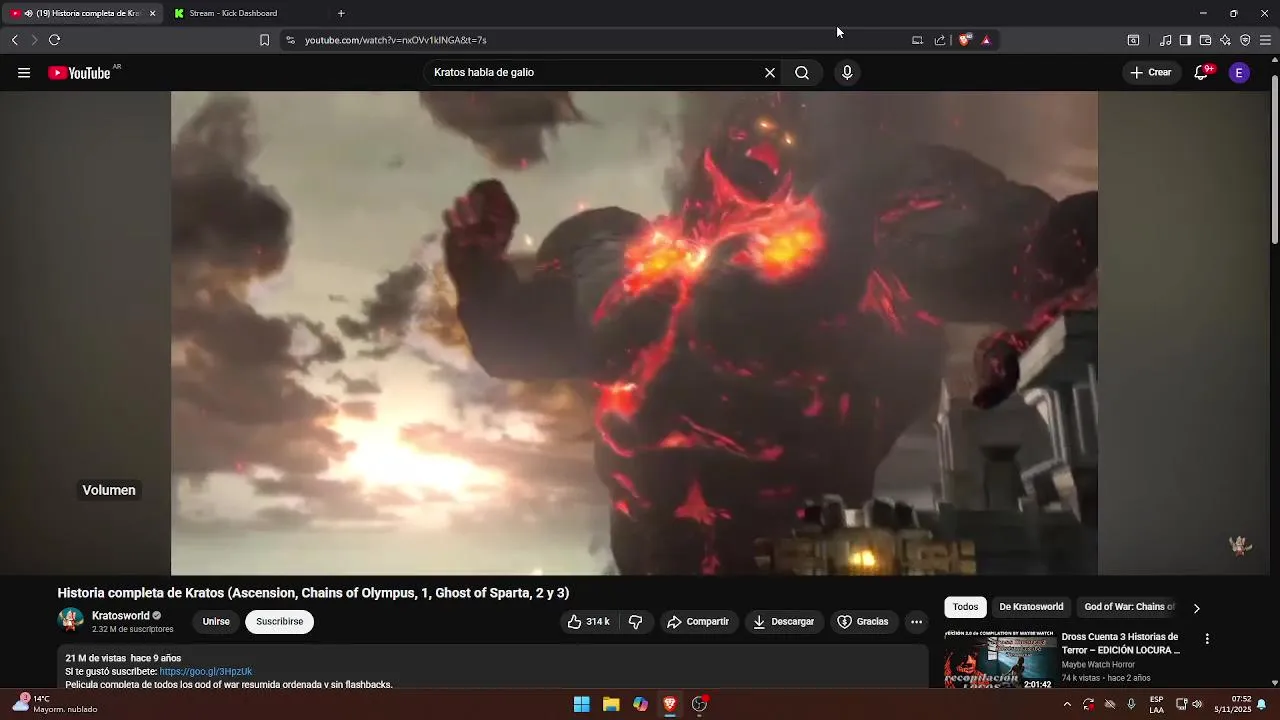
Task: Open YouTube notifications bell
Action: 1202,73
